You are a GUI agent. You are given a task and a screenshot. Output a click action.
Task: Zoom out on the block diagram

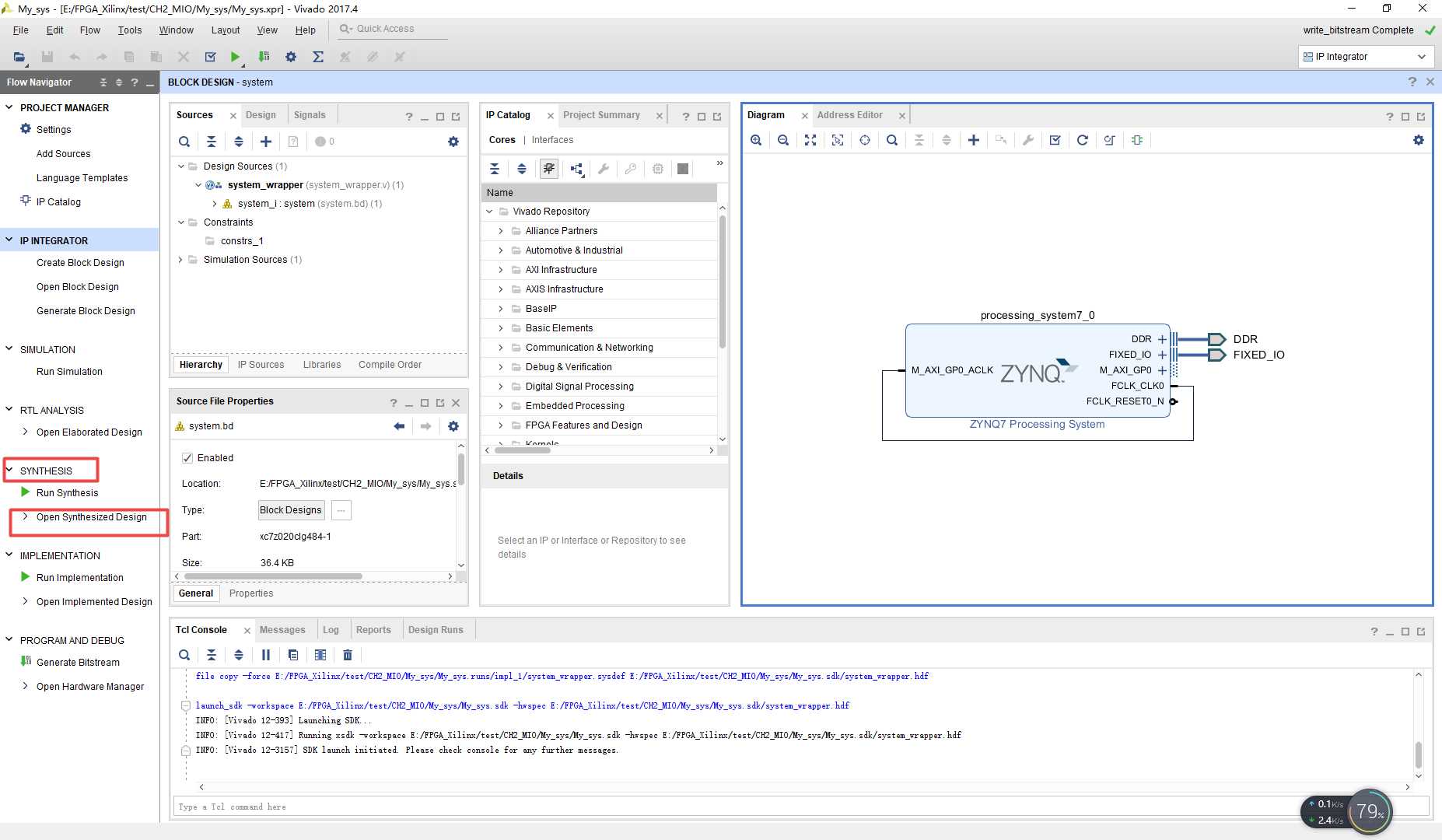783,140
